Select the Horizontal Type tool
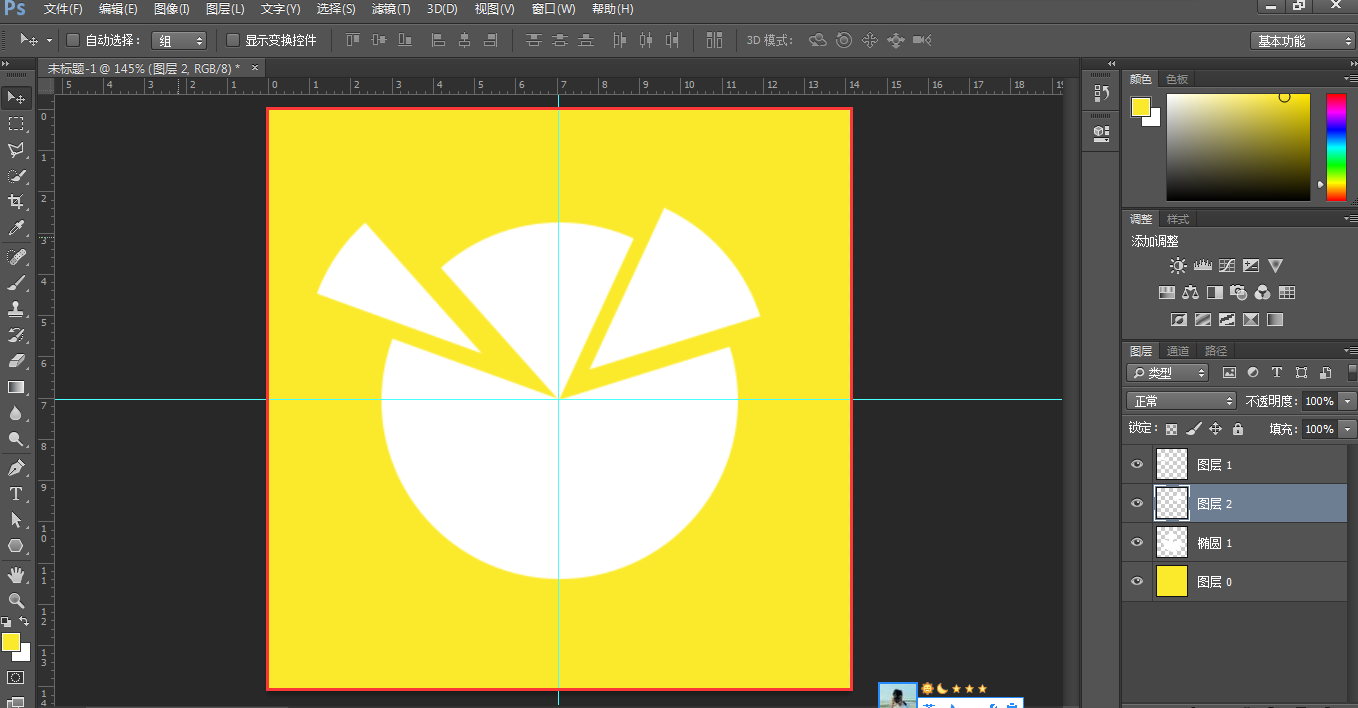Screen dimensions: 1358x708 coord(16,494)
